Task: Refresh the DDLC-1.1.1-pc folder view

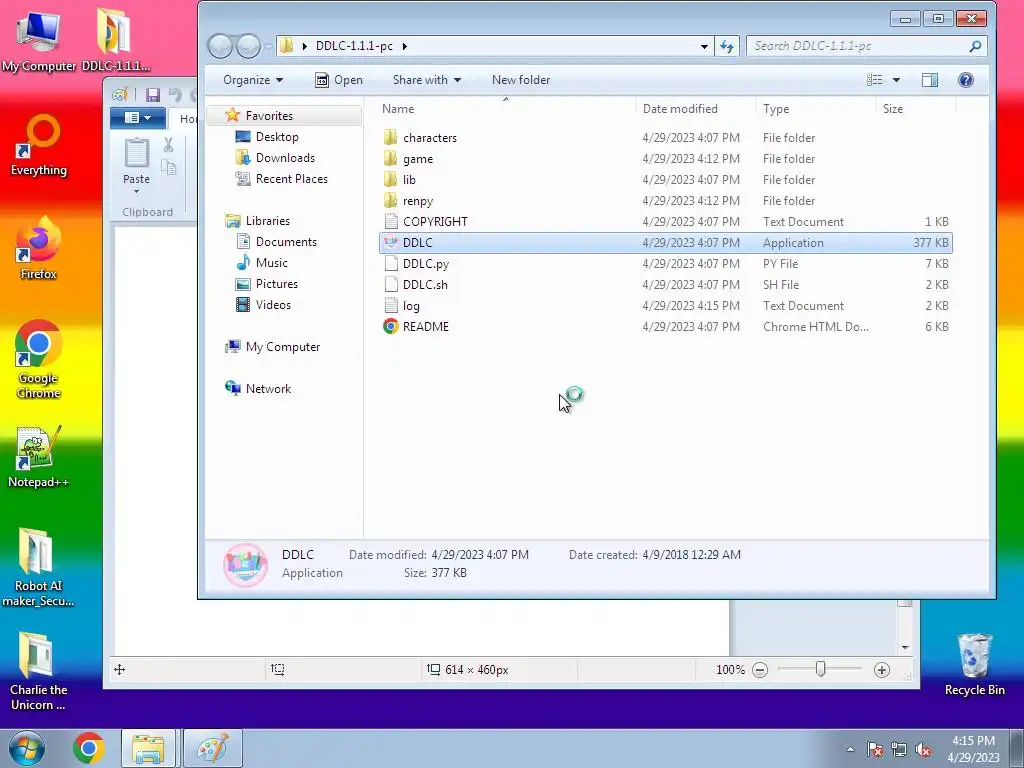Action: 727,46
